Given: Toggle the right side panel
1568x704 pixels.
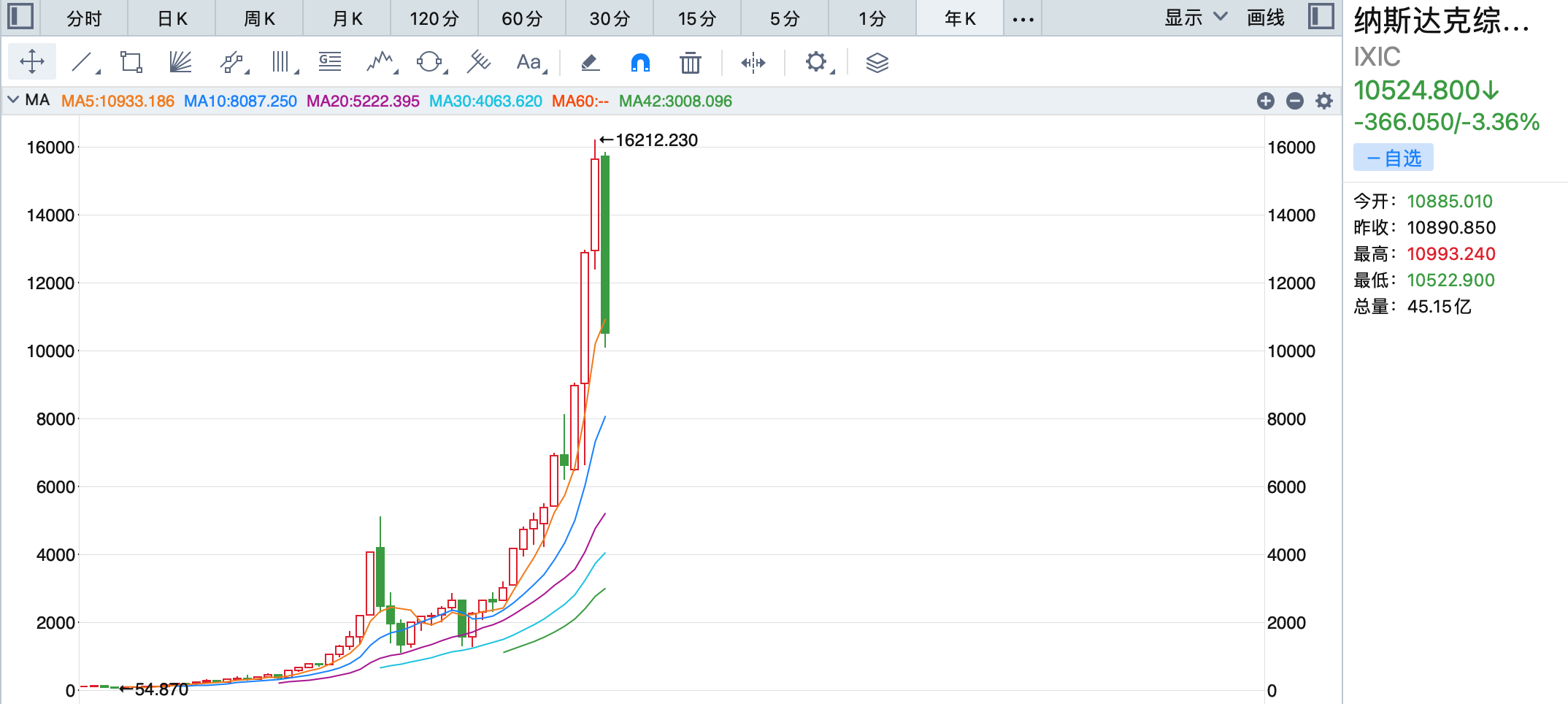Looking at the screenshot, I should click(1321, 17).
